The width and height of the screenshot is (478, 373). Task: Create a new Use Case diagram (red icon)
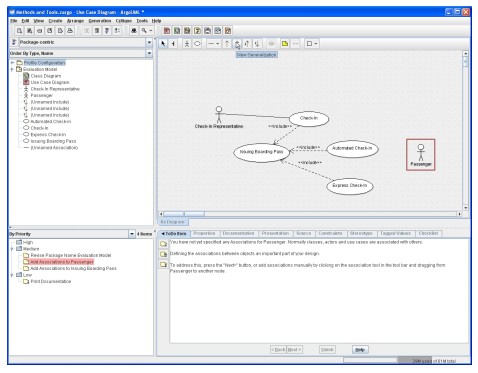click(167, 31)
